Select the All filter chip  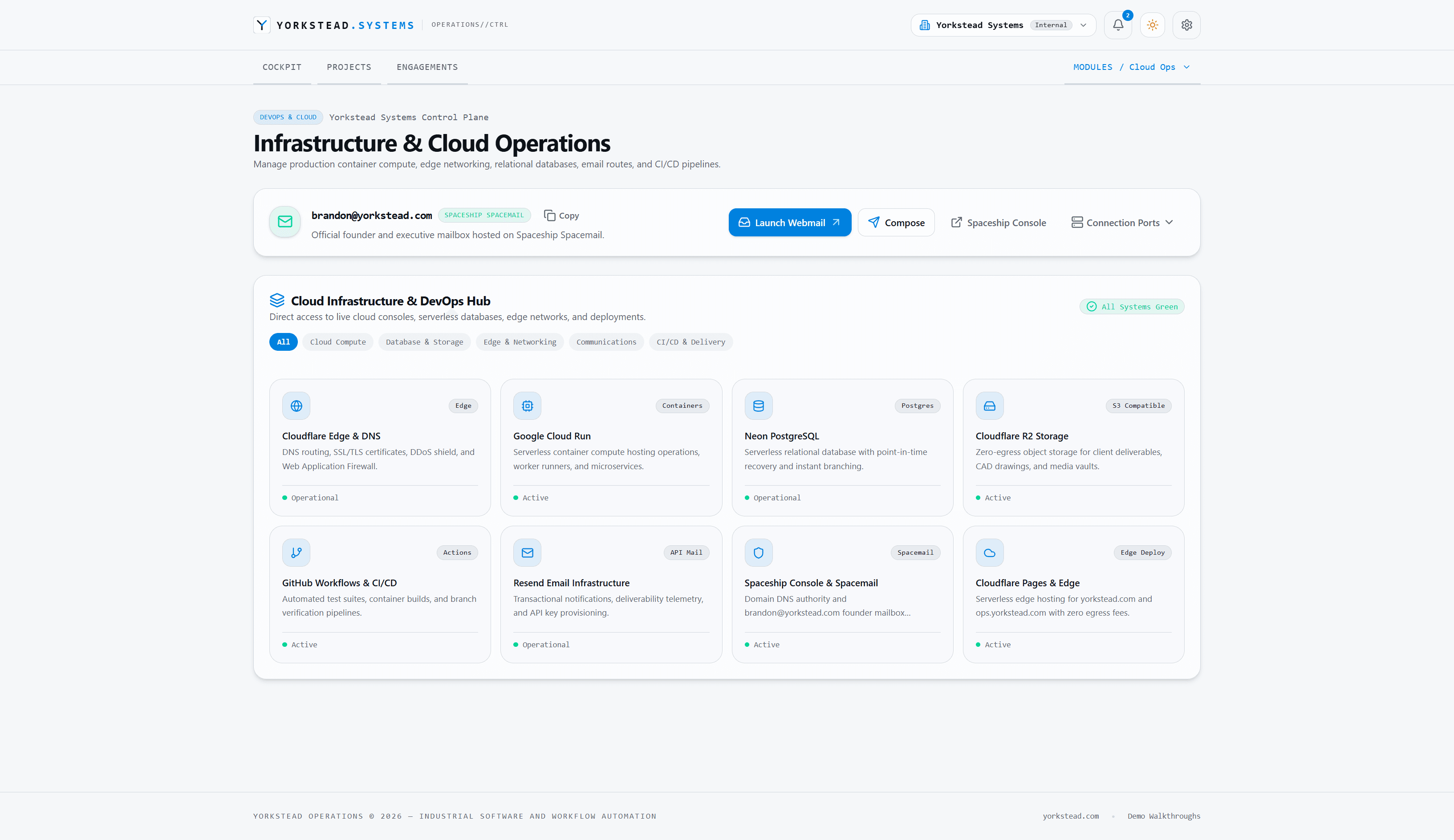283,342
